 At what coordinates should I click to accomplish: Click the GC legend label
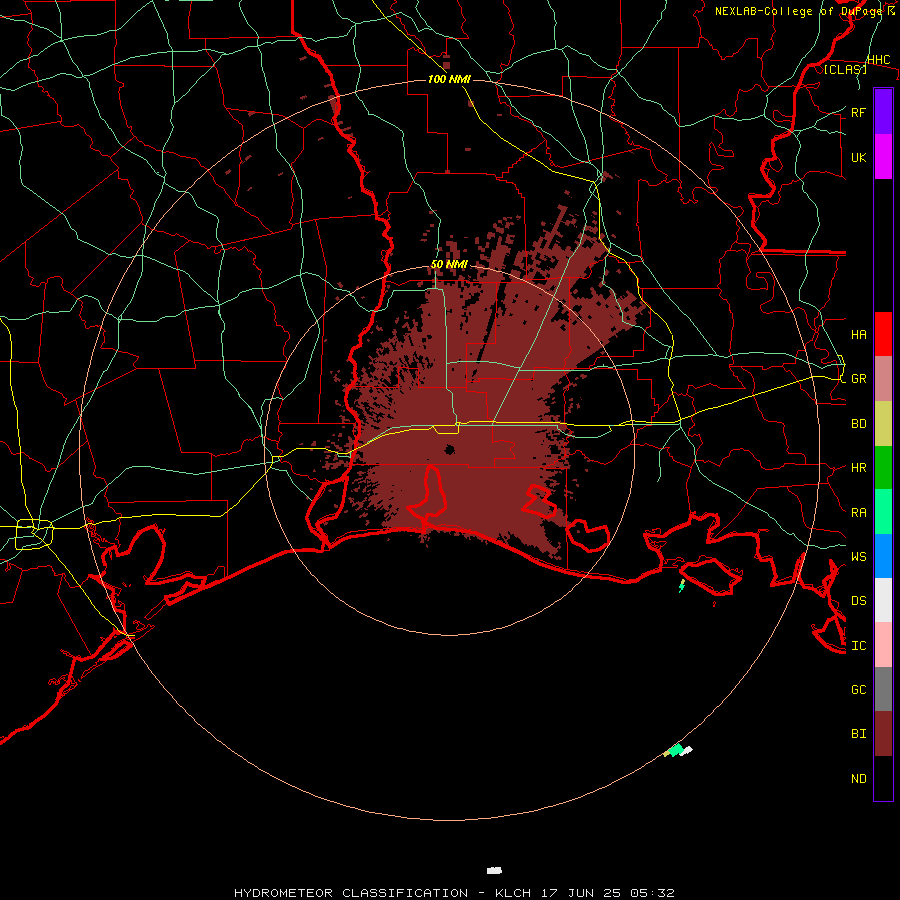[858, 689]
